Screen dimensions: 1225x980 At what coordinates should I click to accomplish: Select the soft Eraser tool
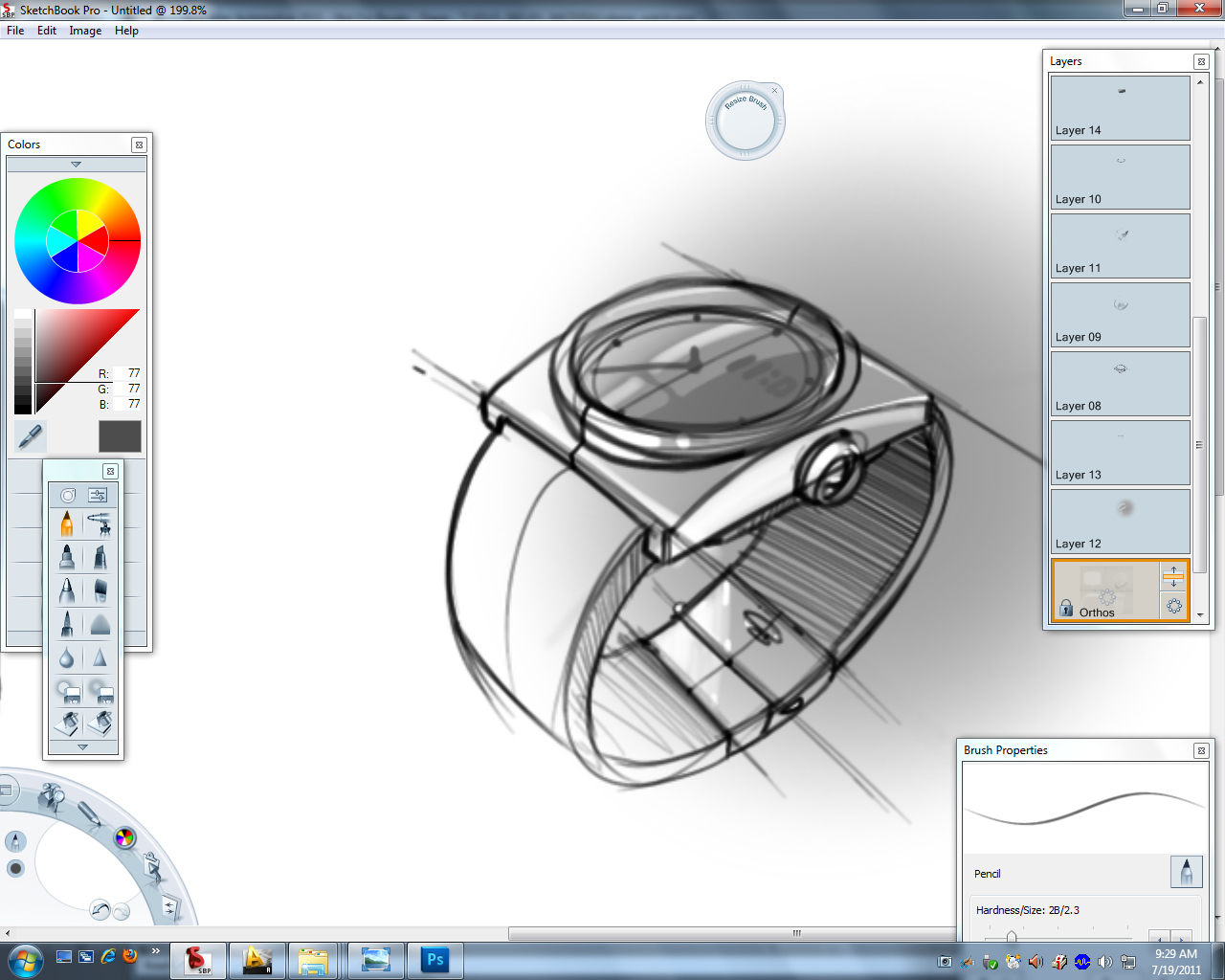pos(67,690)
